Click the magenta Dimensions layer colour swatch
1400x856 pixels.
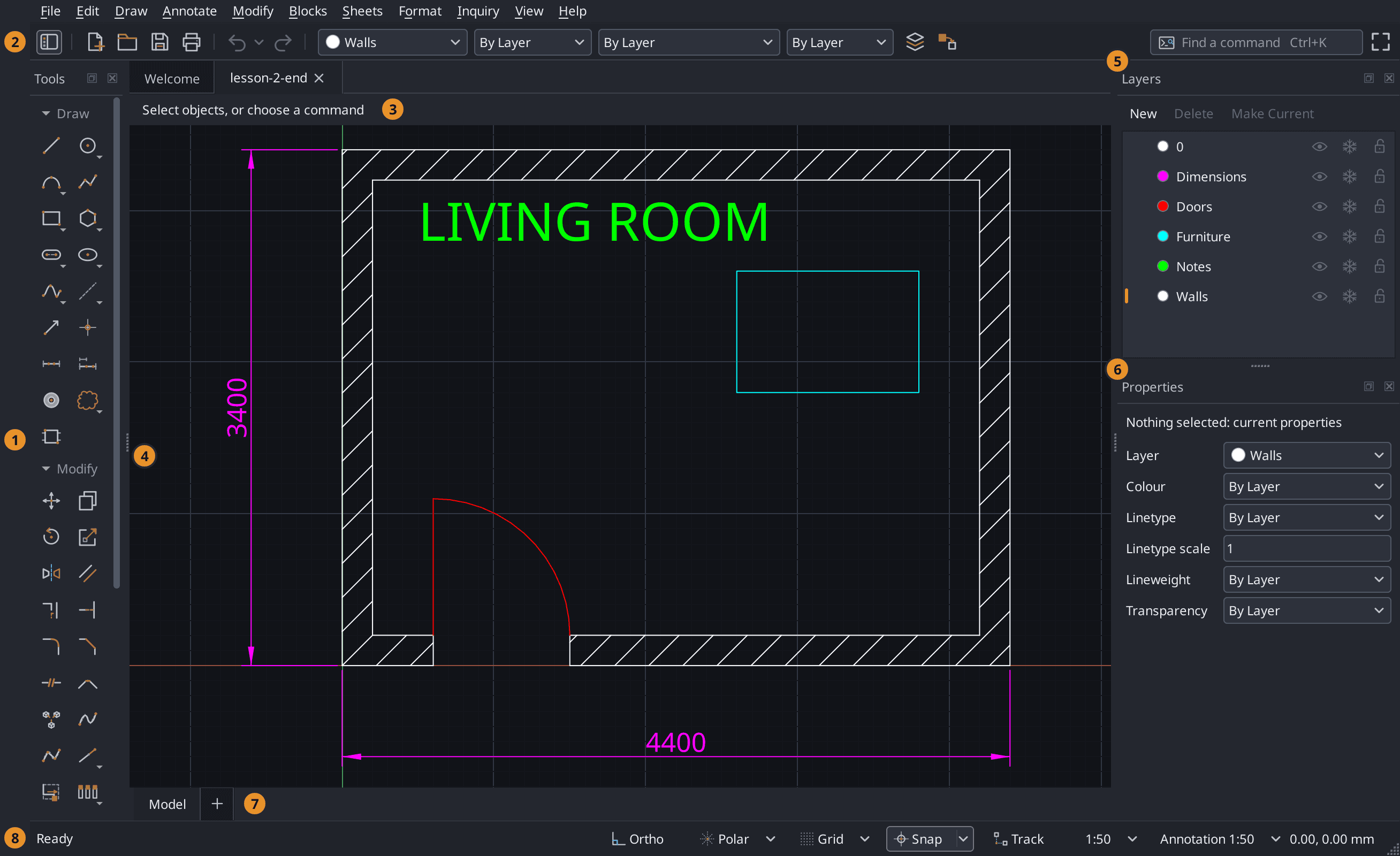tap(1162, 177)
